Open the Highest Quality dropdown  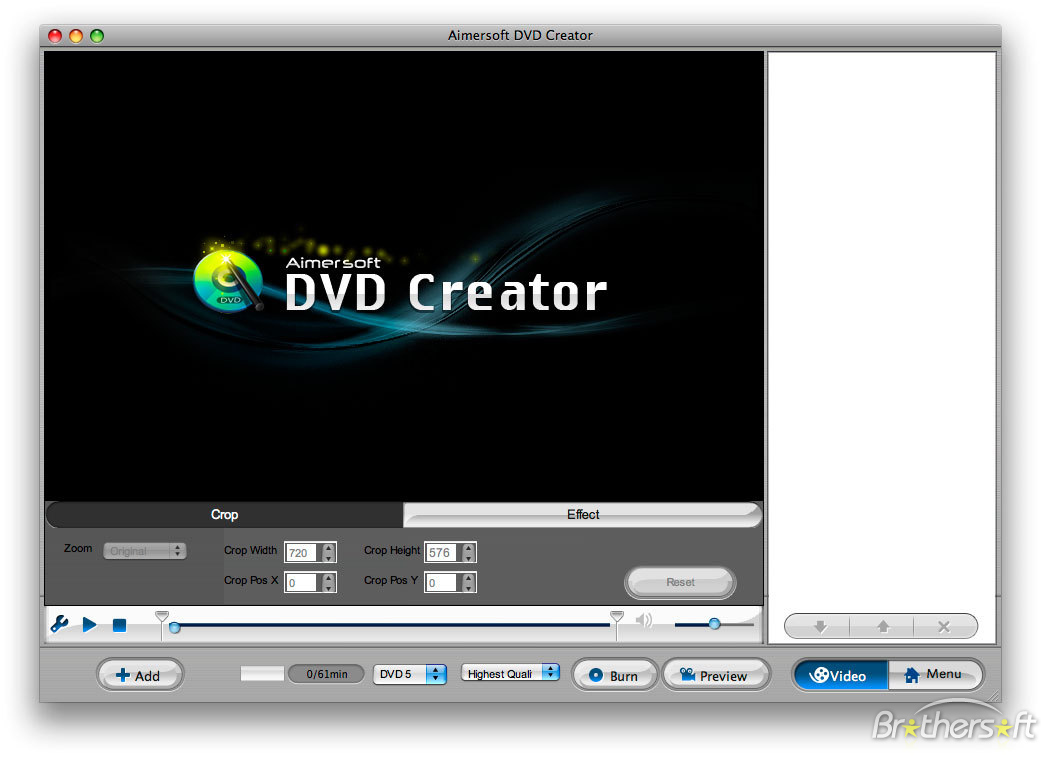pyautogui.click(x=510, y=673)
